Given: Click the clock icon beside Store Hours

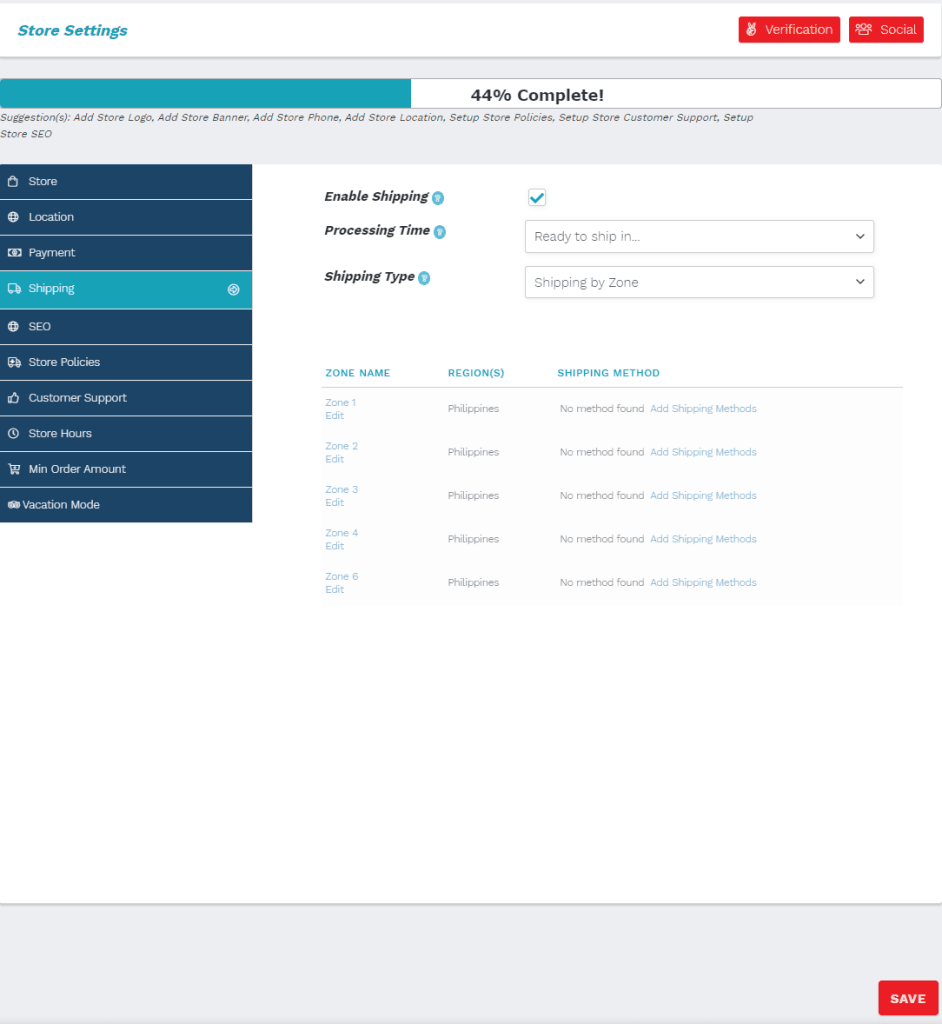Looking at the screenshot, I should click(14, 434).
